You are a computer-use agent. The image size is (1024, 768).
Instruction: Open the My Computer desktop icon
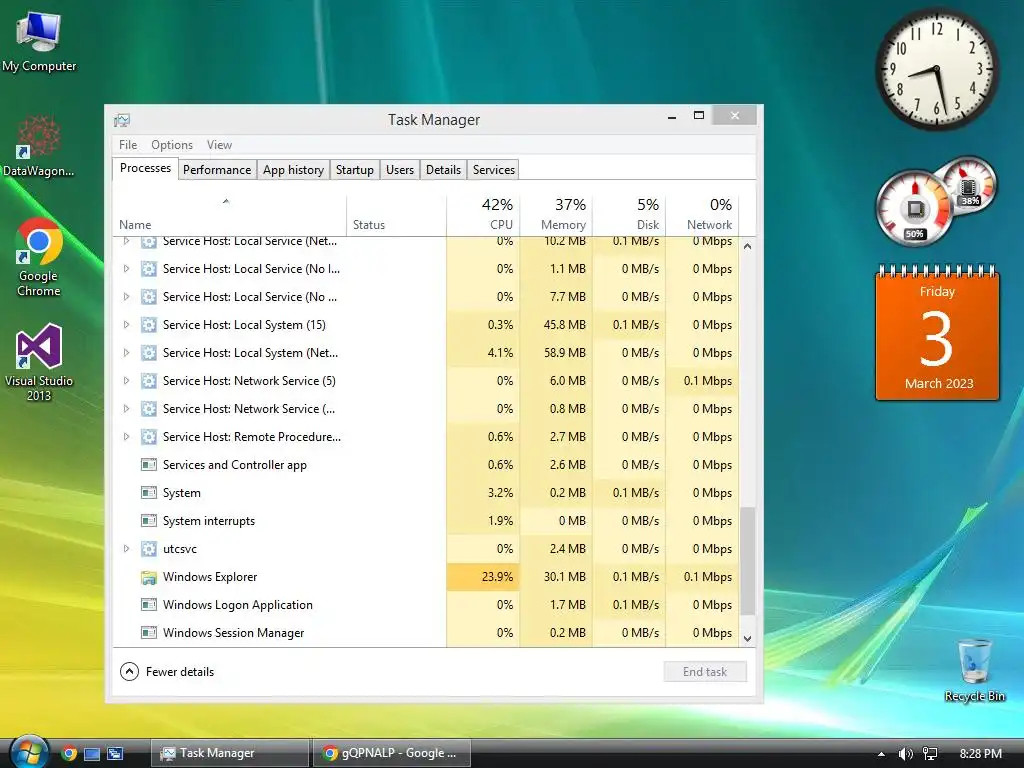tap(39, 41)
